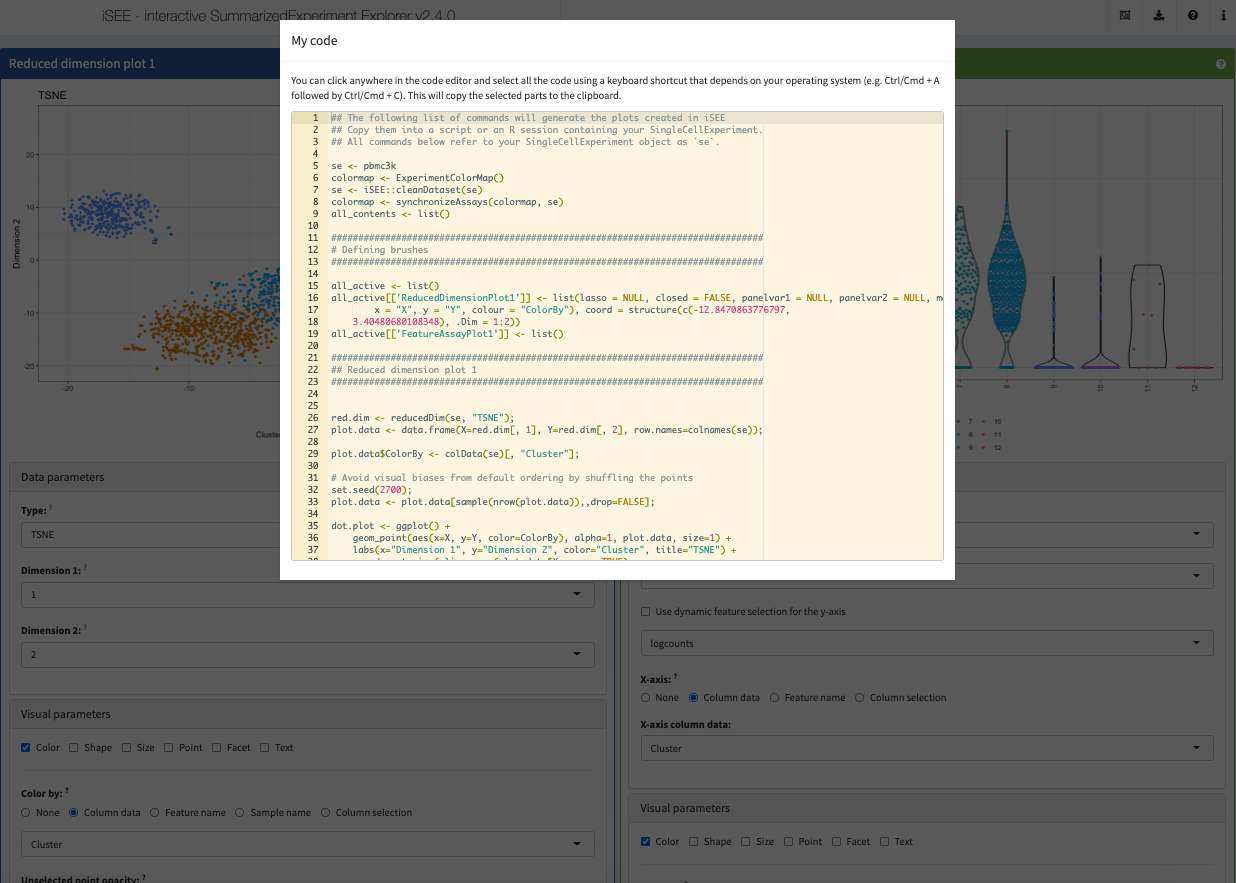
Task: Click help icon on green panel header
Action: click(x=1220, y=64)
